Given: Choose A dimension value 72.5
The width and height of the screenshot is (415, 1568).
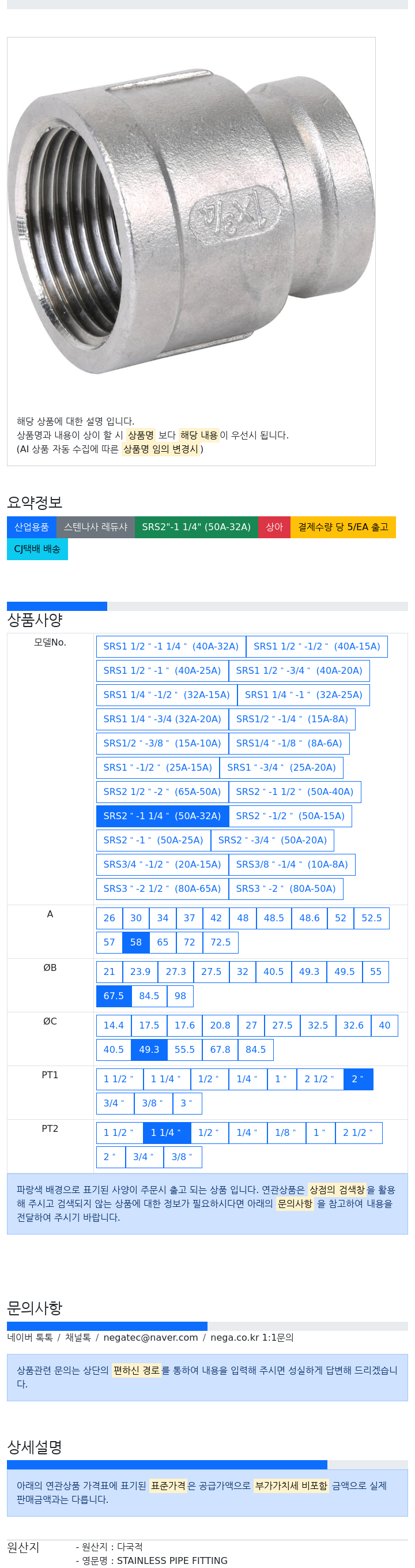Looking at the screenshot, I should click(x=220, y=941).
